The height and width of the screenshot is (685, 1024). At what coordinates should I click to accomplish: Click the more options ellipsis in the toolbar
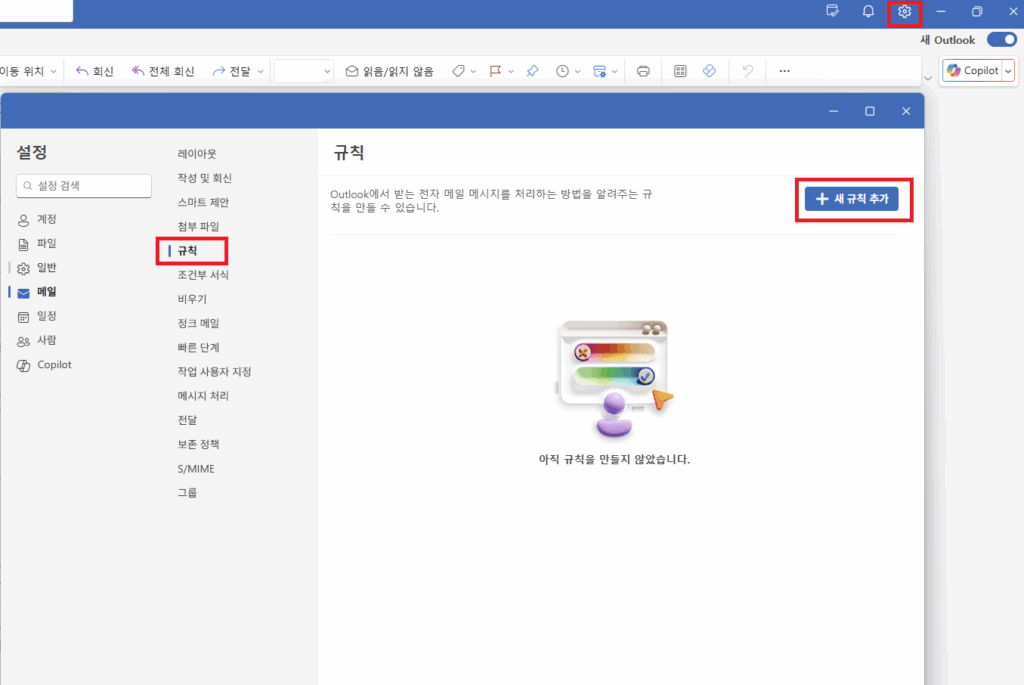pyautogui.click(x=784, y=70)
